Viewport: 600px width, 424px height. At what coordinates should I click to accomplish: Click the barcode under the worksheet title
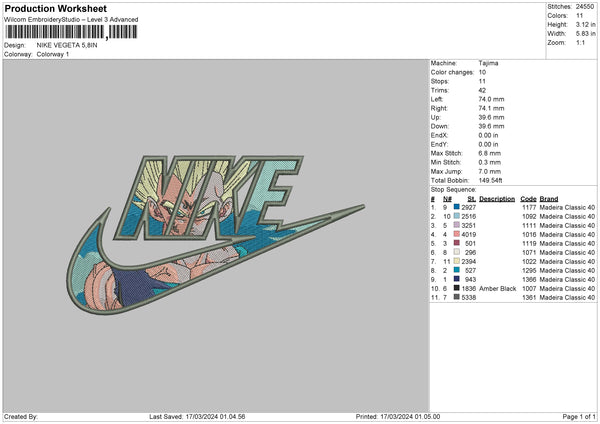click(71, 32)
